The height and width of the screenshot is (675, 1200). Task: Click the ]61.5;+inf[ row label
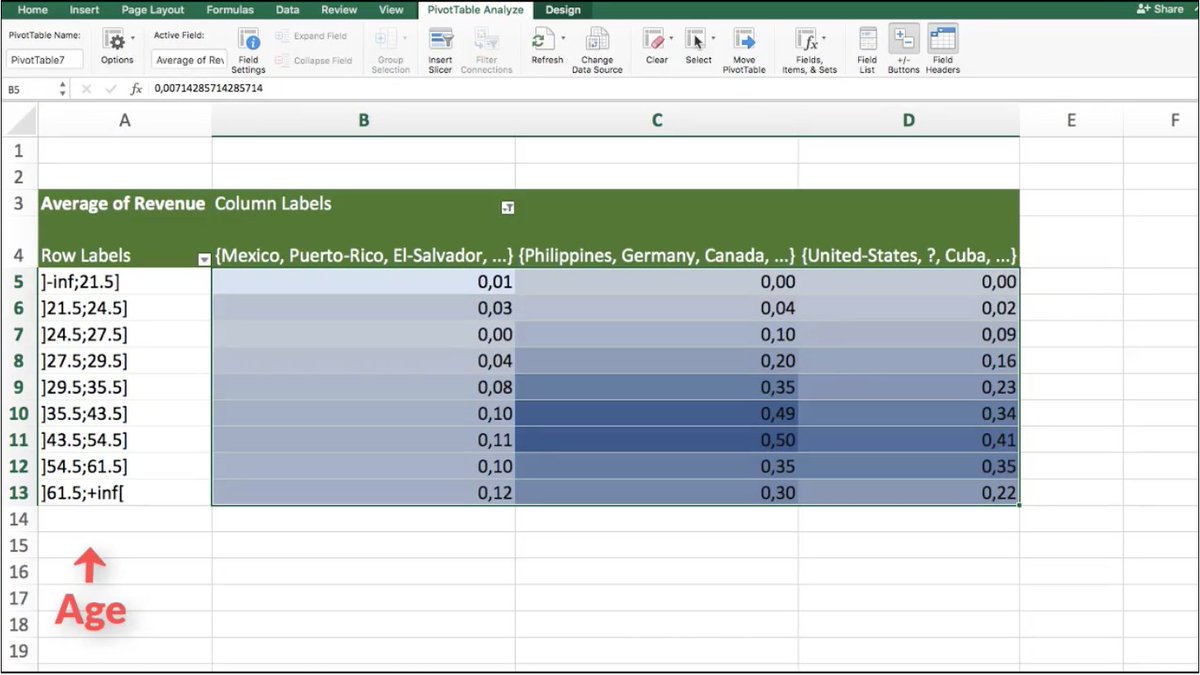point(124,492)
